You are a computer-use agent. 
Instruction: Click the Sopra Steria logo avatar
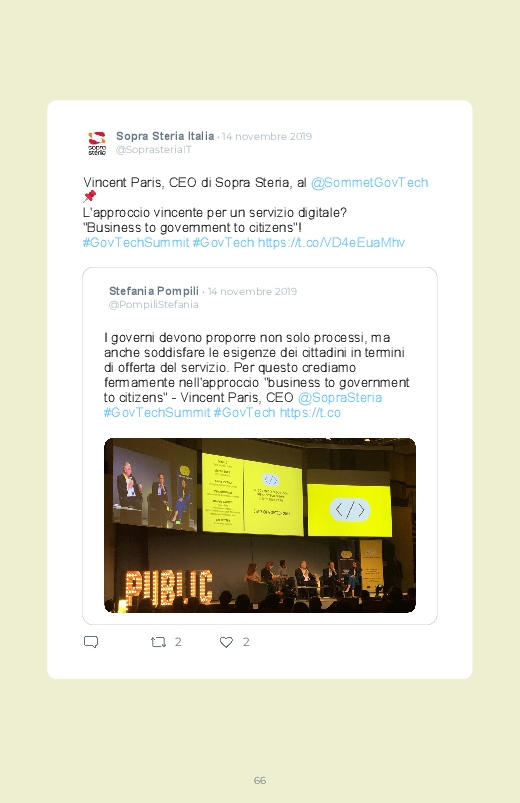(x=97, y=143)
